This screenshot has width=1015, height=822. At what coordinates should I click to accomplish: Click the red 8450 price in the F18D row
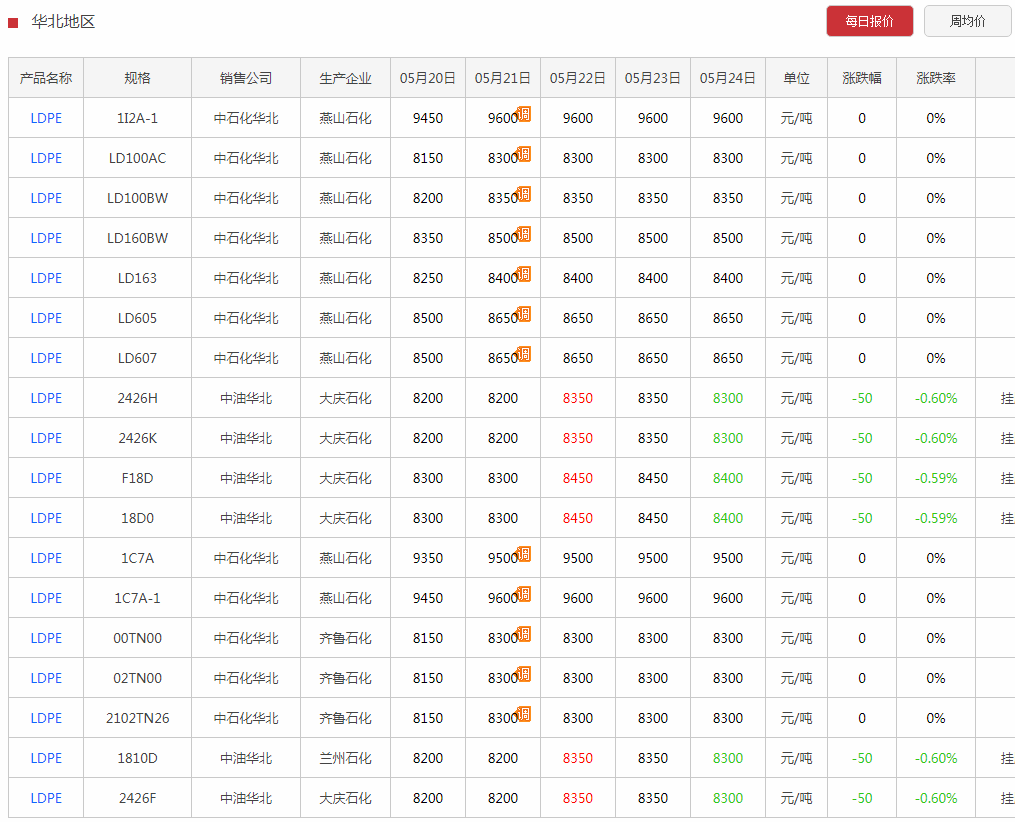tap(577, 478)
